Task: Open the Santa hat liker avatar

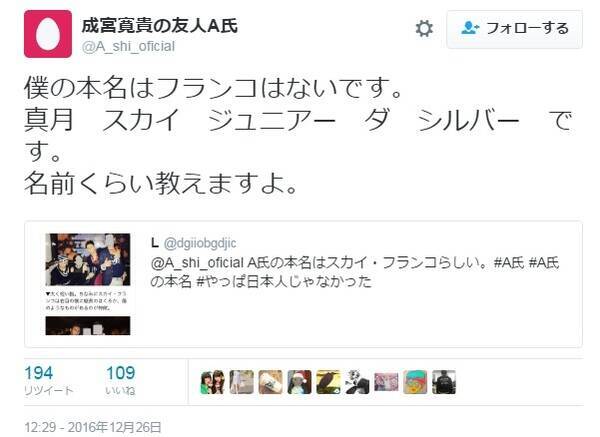Action: [300, 382]
